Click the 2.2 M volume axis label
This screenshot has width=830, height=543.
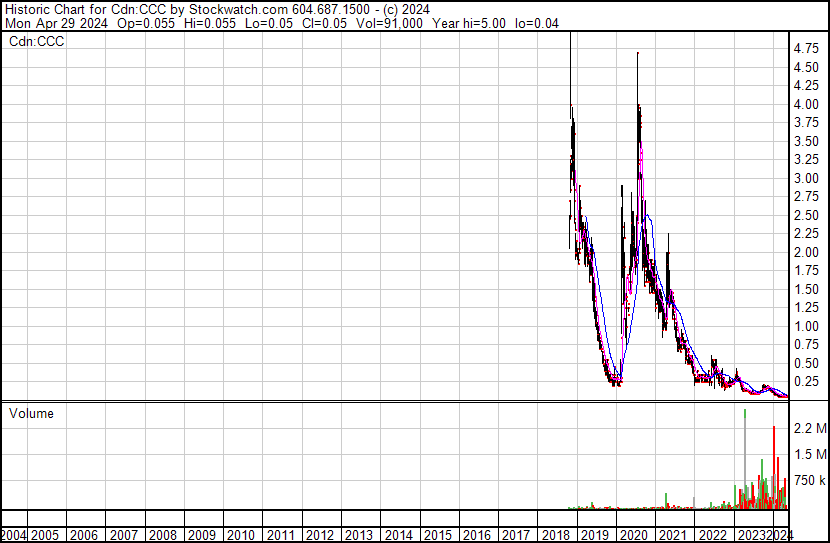click(x=808, y=429)
